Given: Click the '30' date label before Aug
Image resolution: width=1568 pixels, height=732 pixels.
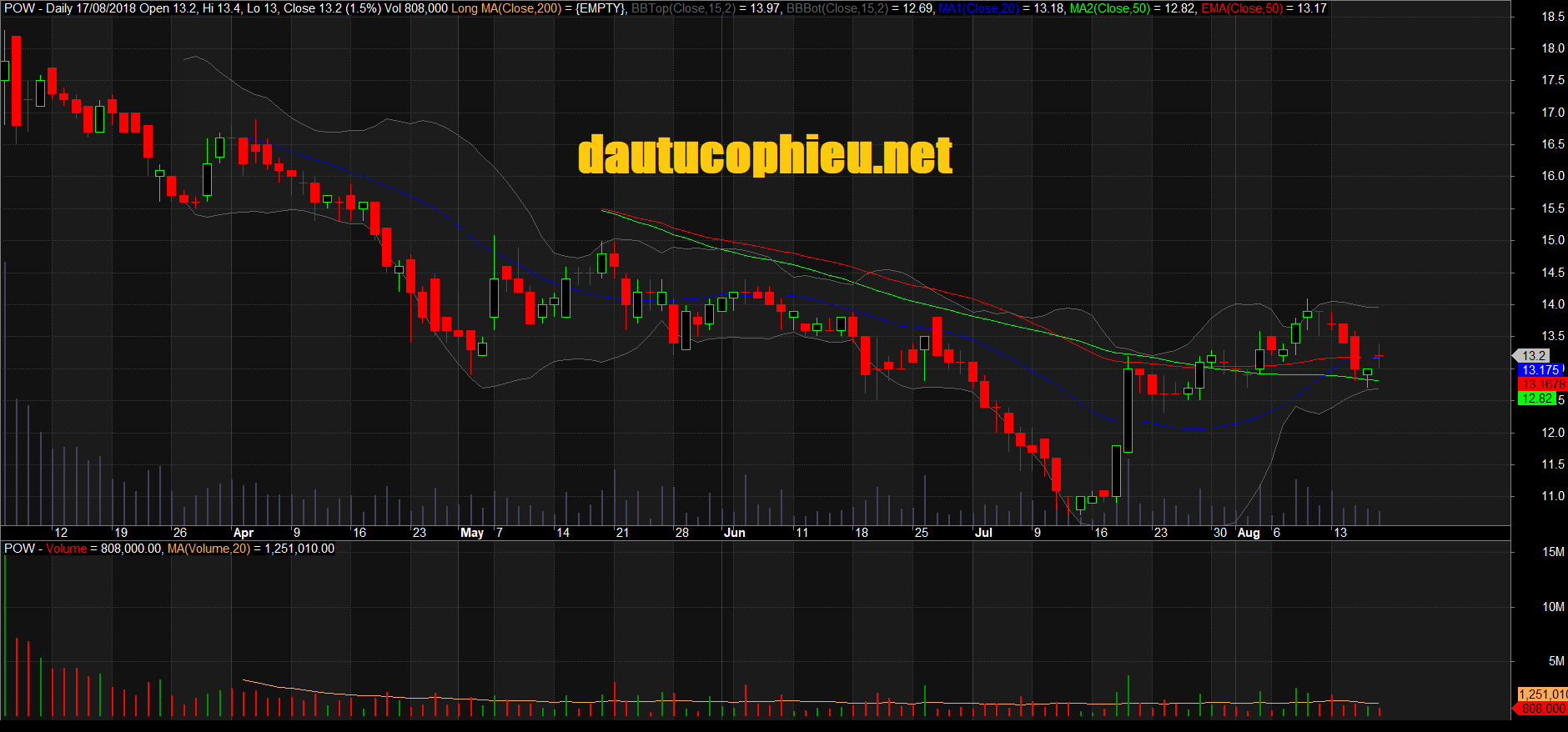Looking at the screenshot, I should click(x=1220, y=533).
